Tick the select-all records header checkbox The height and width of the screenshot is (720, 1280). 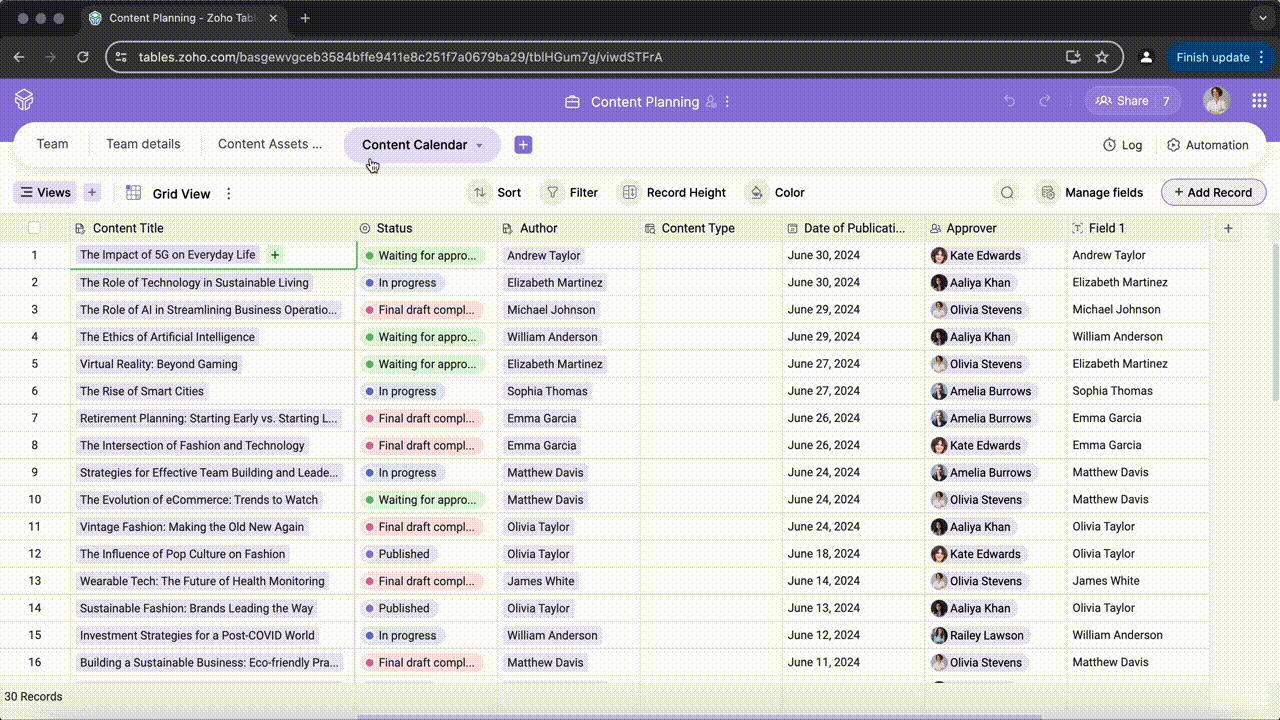[35, 228]
